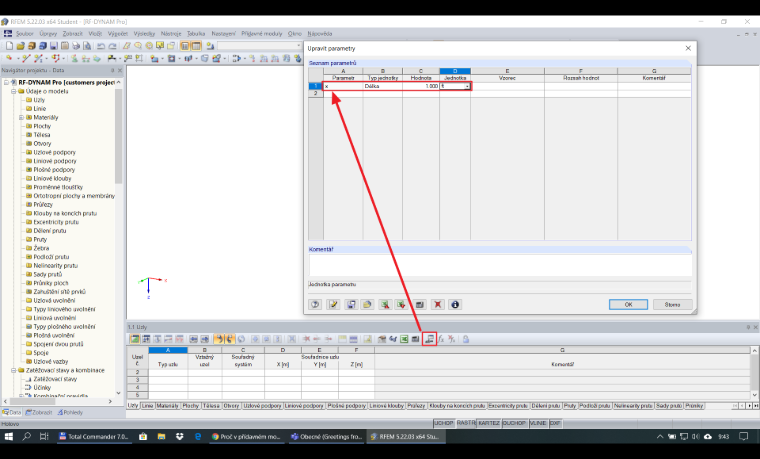Open the Nápověda menu
The width and height of the screenshot is (760, 459).
click(319, 33)
